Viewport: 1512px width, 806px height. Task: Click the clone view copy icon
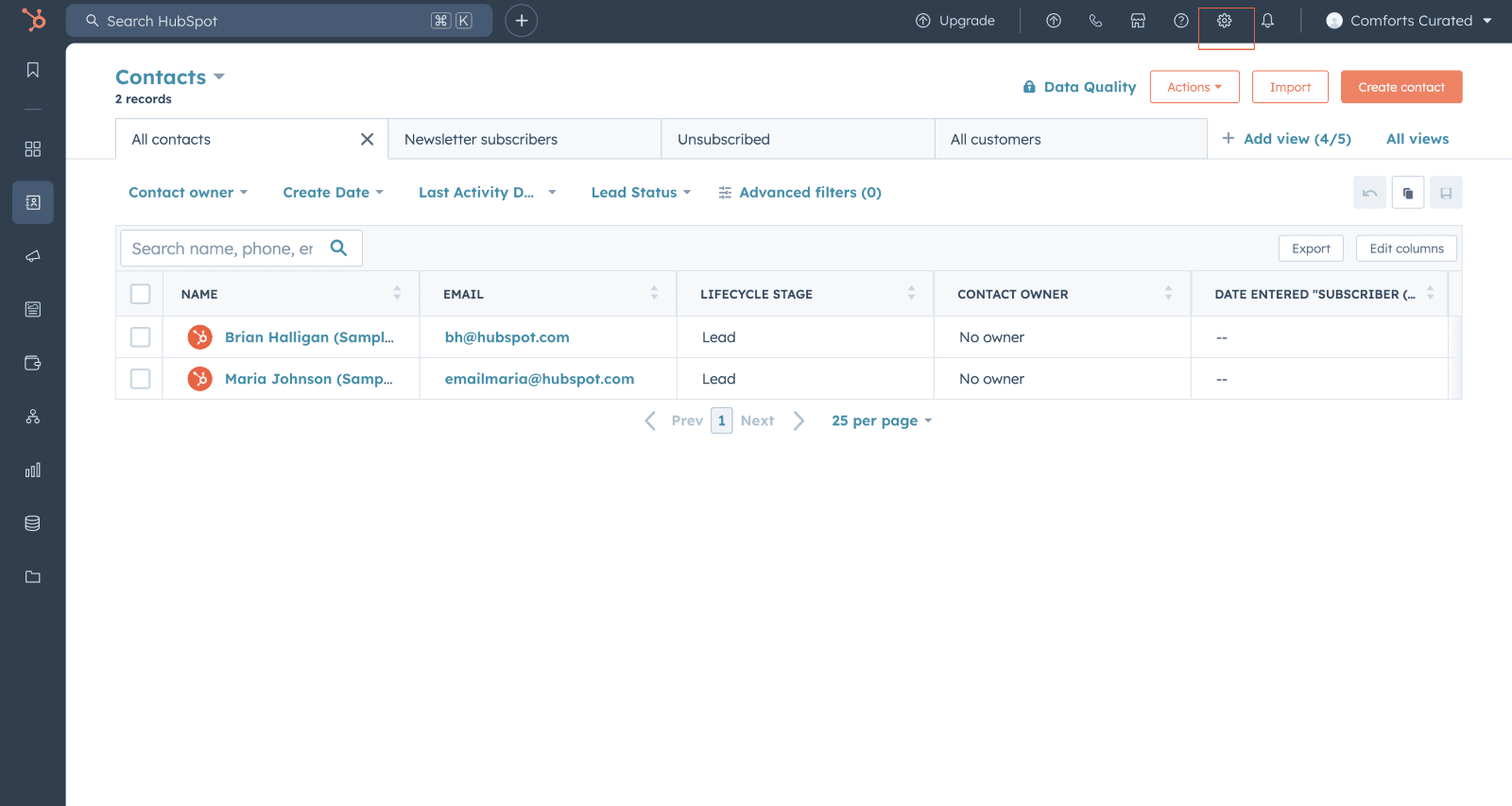coord(1408,193)
